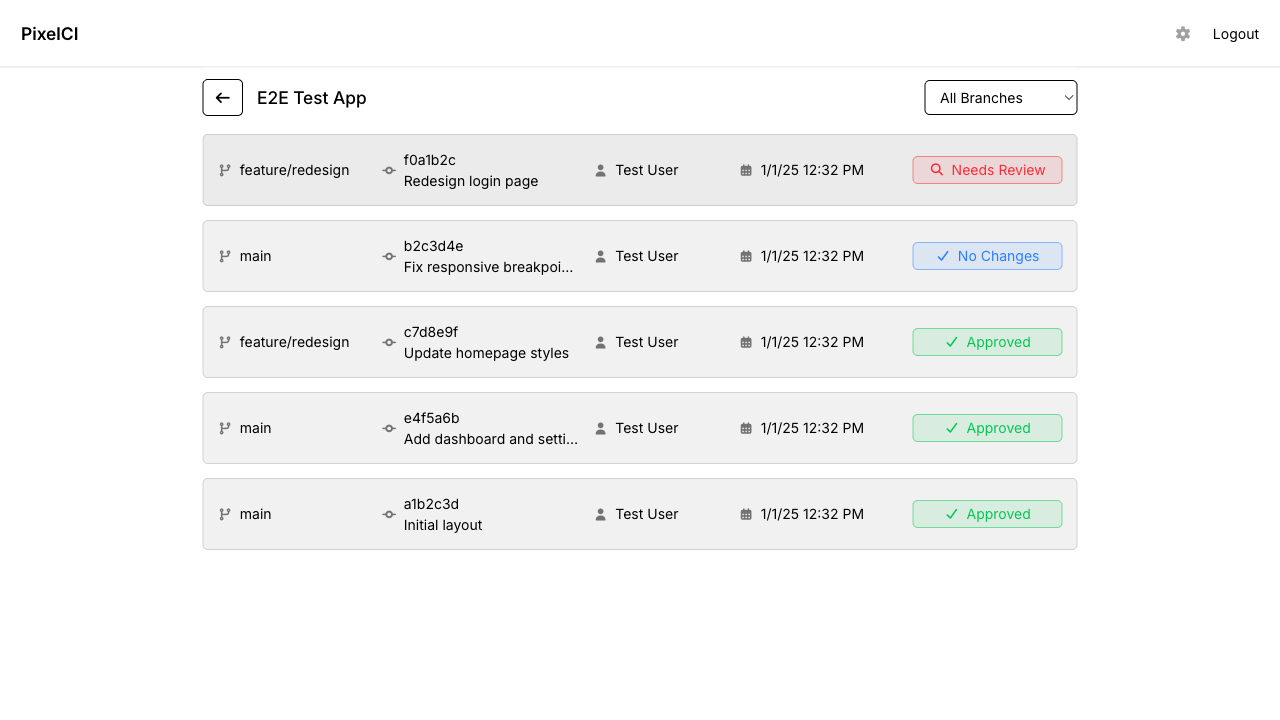This screenshot has width=1280, height=720.
Task: Go to the PixelCI home logo
Action: pos(50,34)
